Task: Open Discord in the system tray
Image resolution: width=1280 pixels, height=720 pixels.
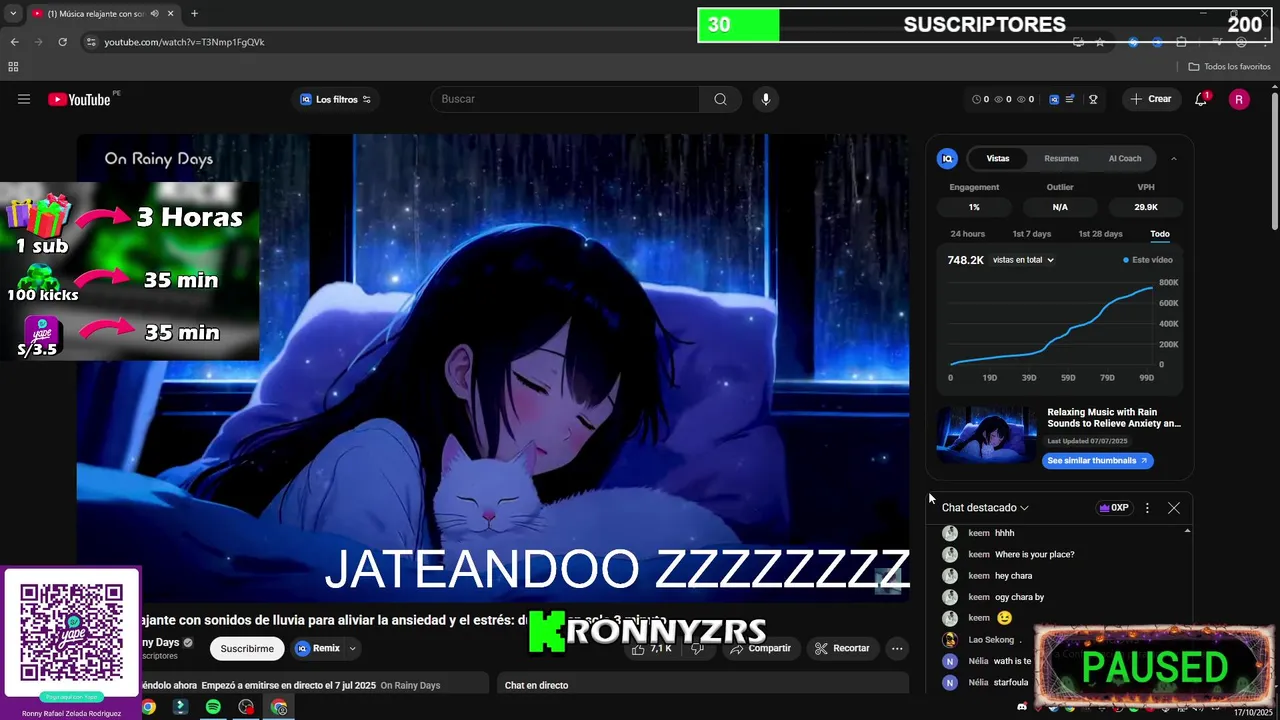Action: point(1021,707)
